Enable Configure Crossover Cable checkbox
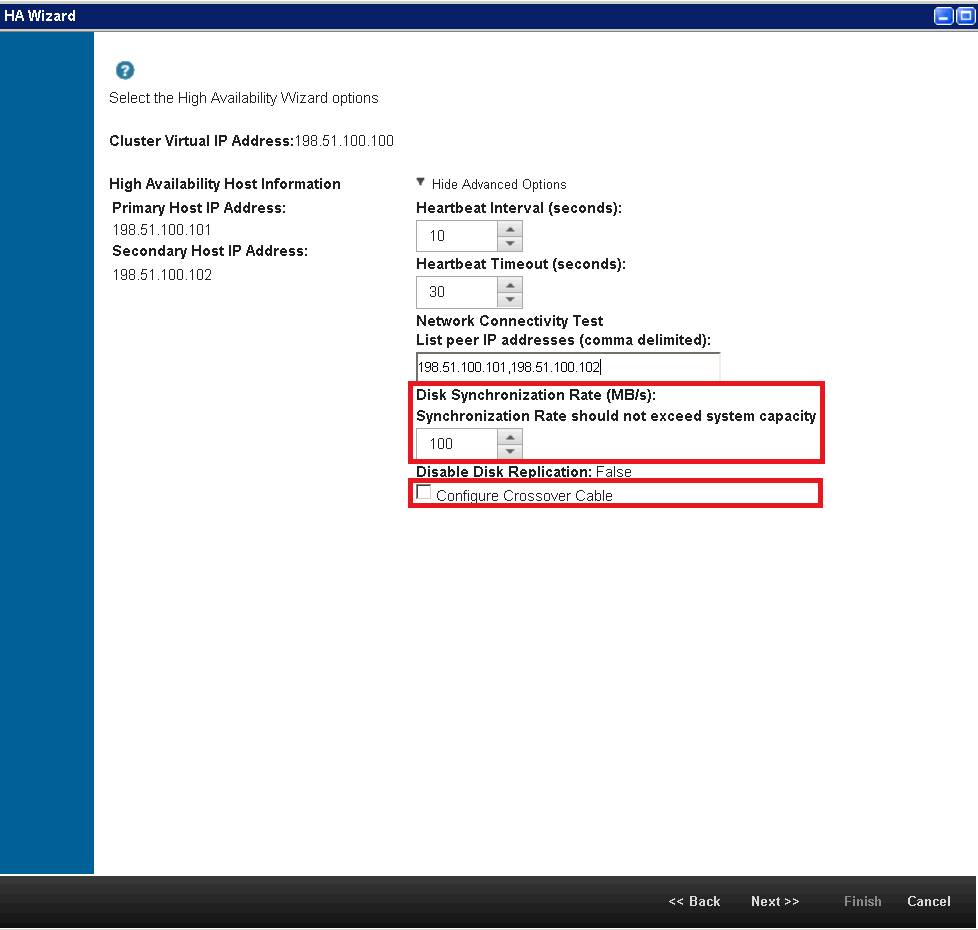The height and width of the screenshot is (930, 978). pos(424,492)
